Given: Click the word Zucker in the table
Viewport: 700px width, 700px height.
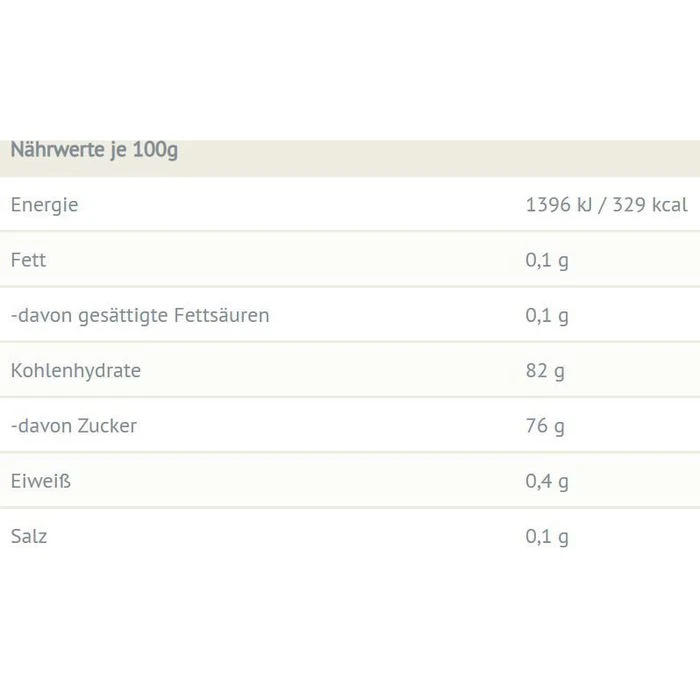Looking at the screenshot, I should [106, 426].
